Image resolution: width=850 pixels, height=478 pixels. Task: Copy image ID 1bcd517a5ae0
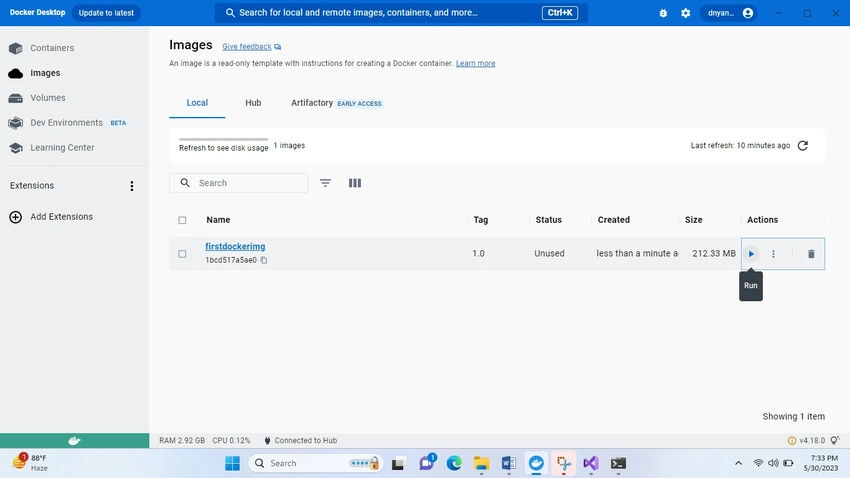(x=264, y=260)
